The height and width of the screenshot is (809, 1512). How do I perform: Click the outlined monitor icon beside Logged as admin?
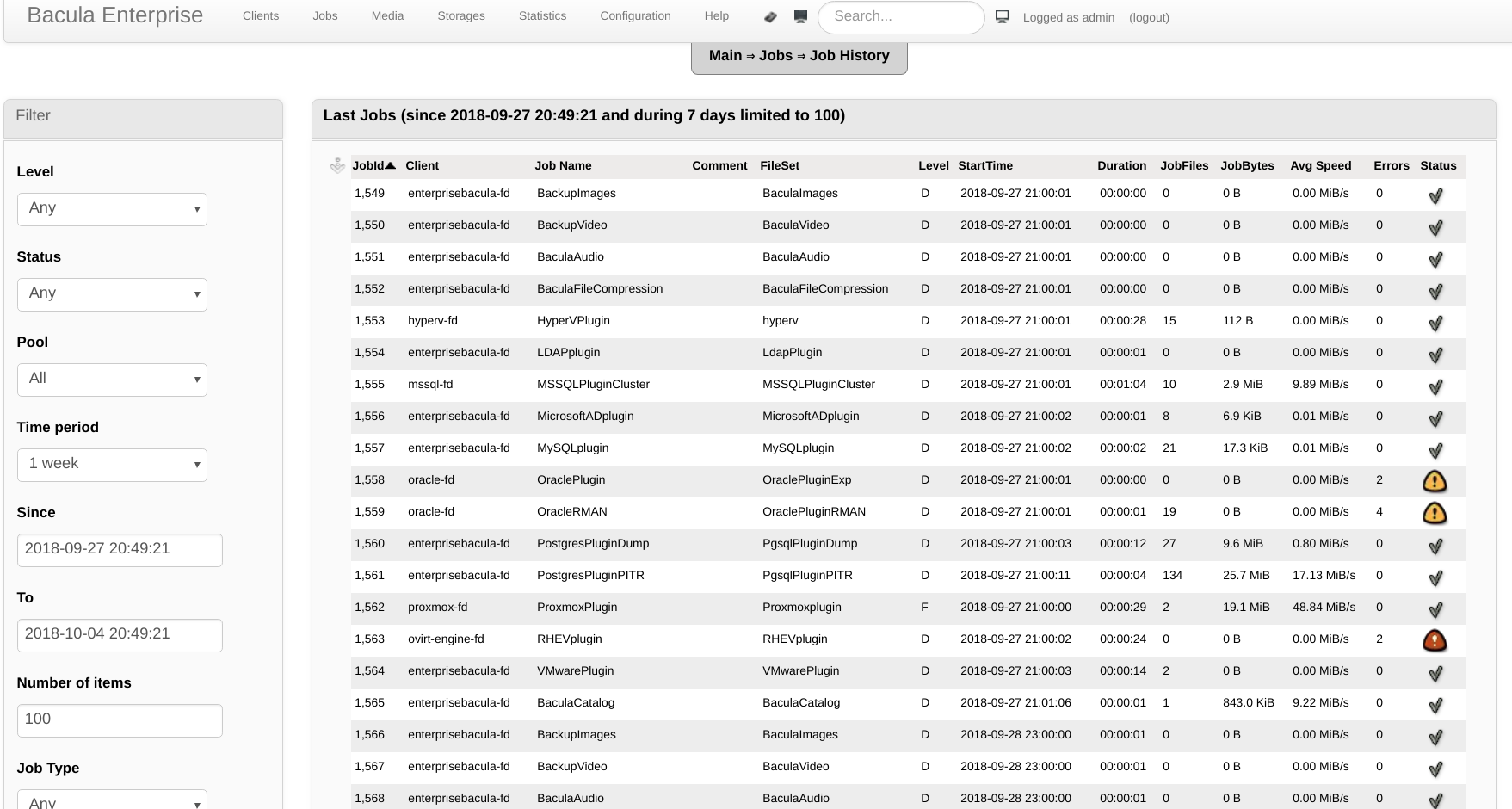point(1002,16)
